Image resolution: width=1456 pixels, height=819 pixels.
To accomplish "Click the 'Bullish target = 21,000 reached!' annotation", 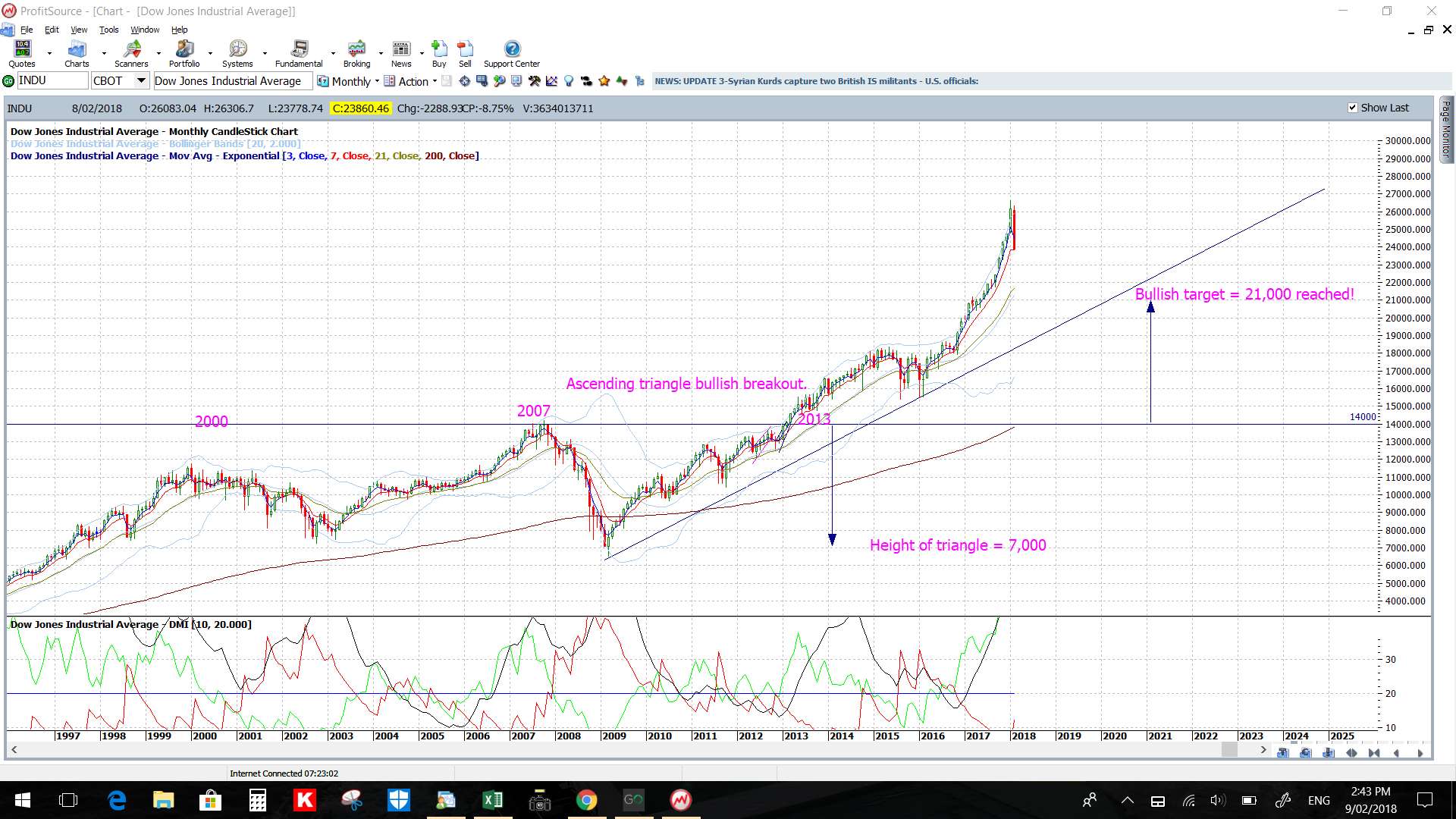I will pos(1244,294).
